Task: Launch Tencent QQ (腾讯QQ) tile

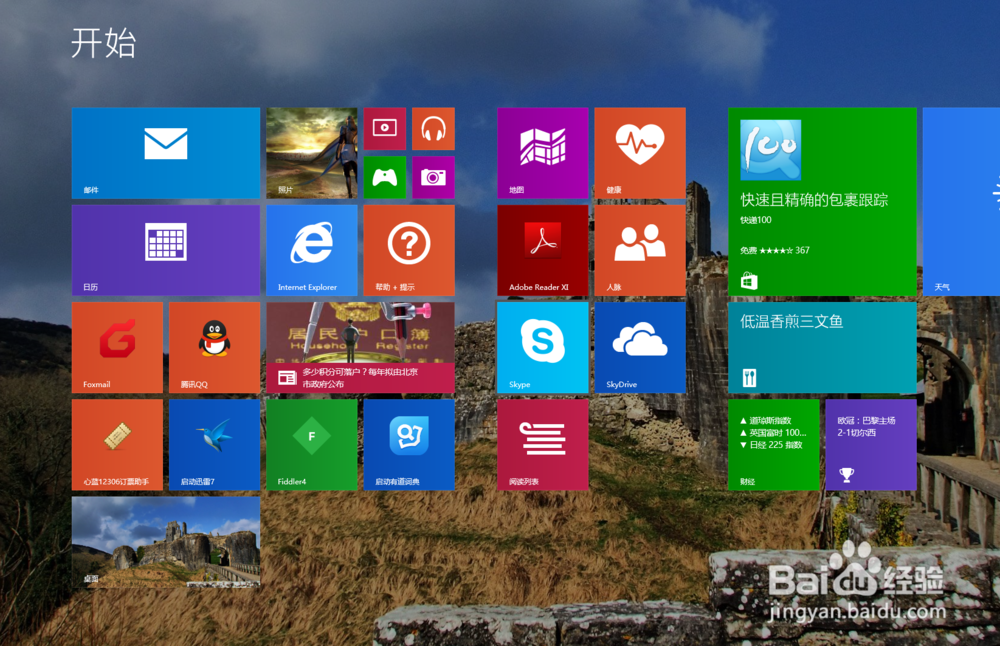Action: click(x=214, y=348)
